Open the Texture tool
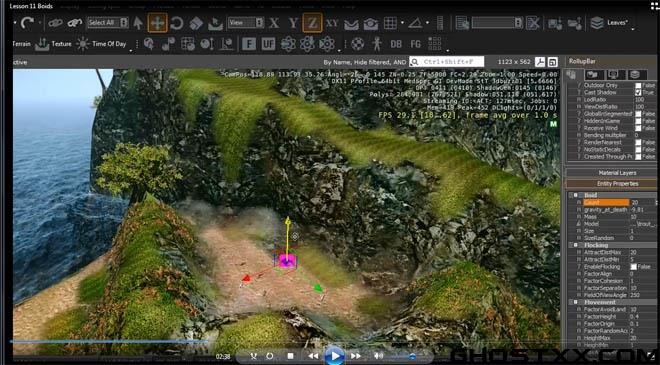 click(53, 44)
